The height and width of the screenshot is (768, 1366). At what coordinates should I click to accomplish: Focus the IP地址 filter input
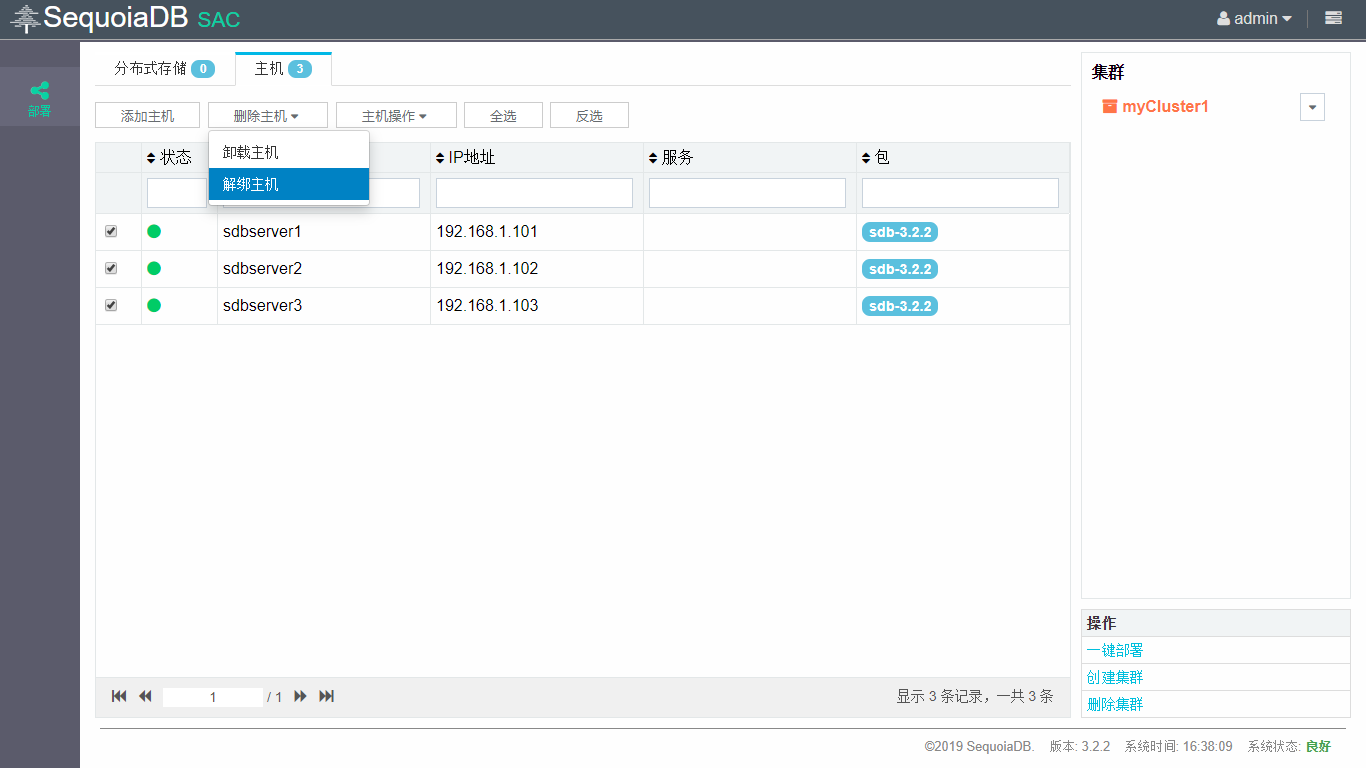click(534, 193)
